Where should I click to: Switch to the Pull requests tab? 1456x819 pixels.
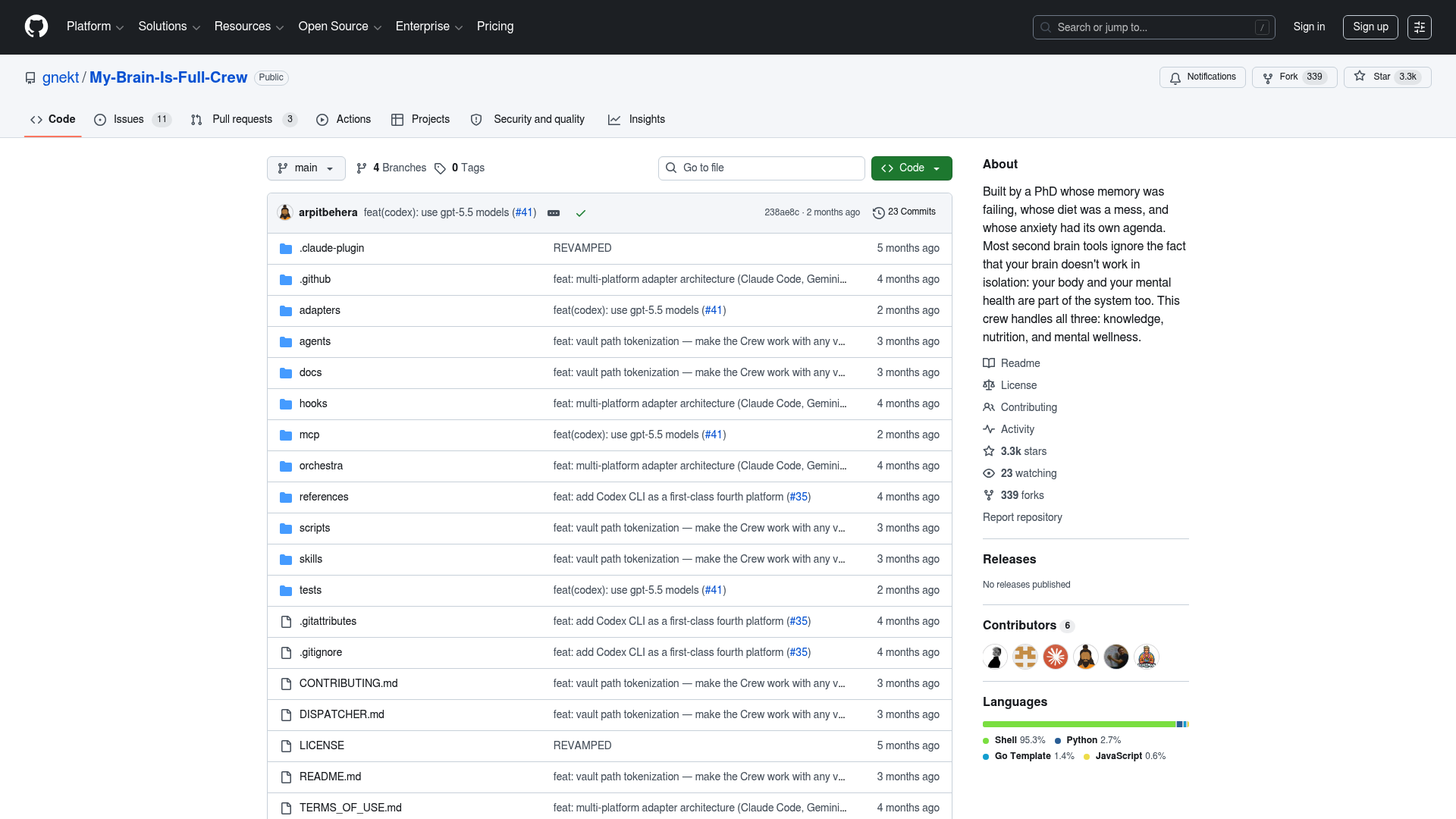[244, 120]
